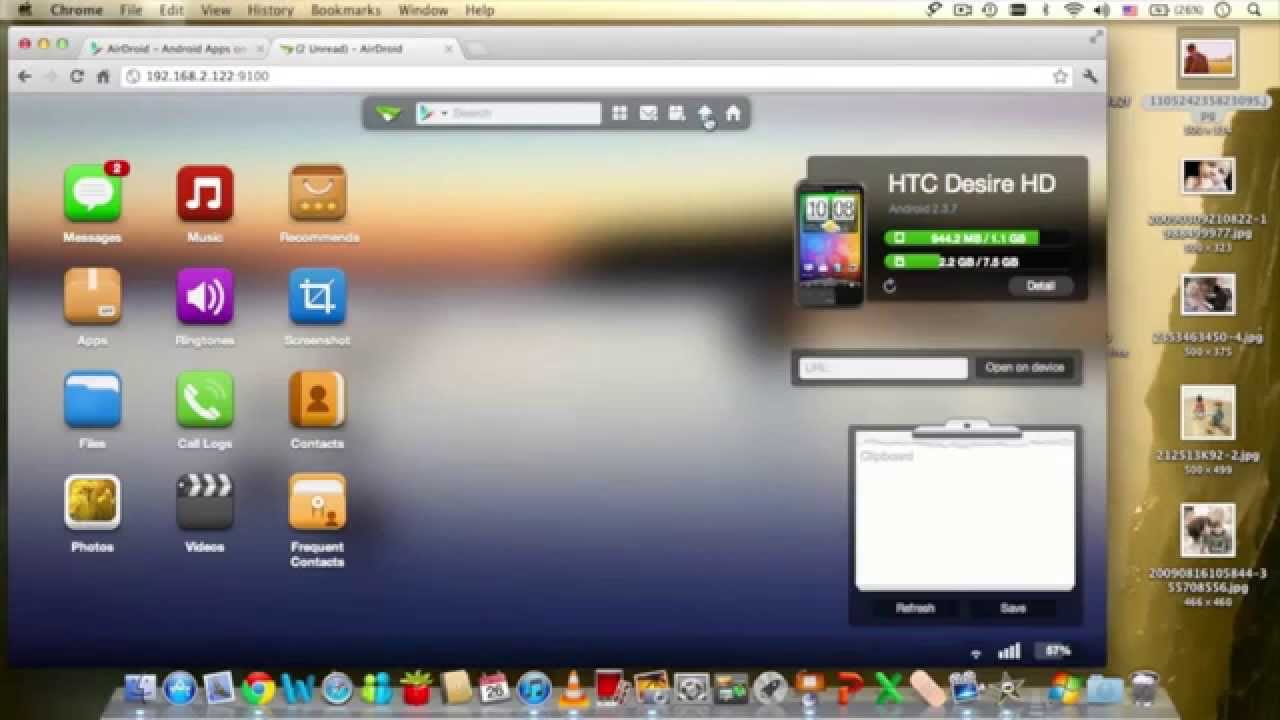This screenshot has height=720, width=1280.
Task: Bookmark page with star icon
Action: click(x=1060, y=76)
